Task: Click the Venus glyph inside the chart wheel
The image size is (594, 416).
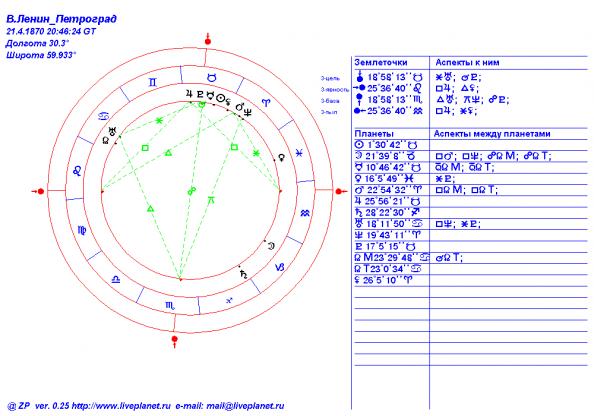Action: [x=282, y=158]
